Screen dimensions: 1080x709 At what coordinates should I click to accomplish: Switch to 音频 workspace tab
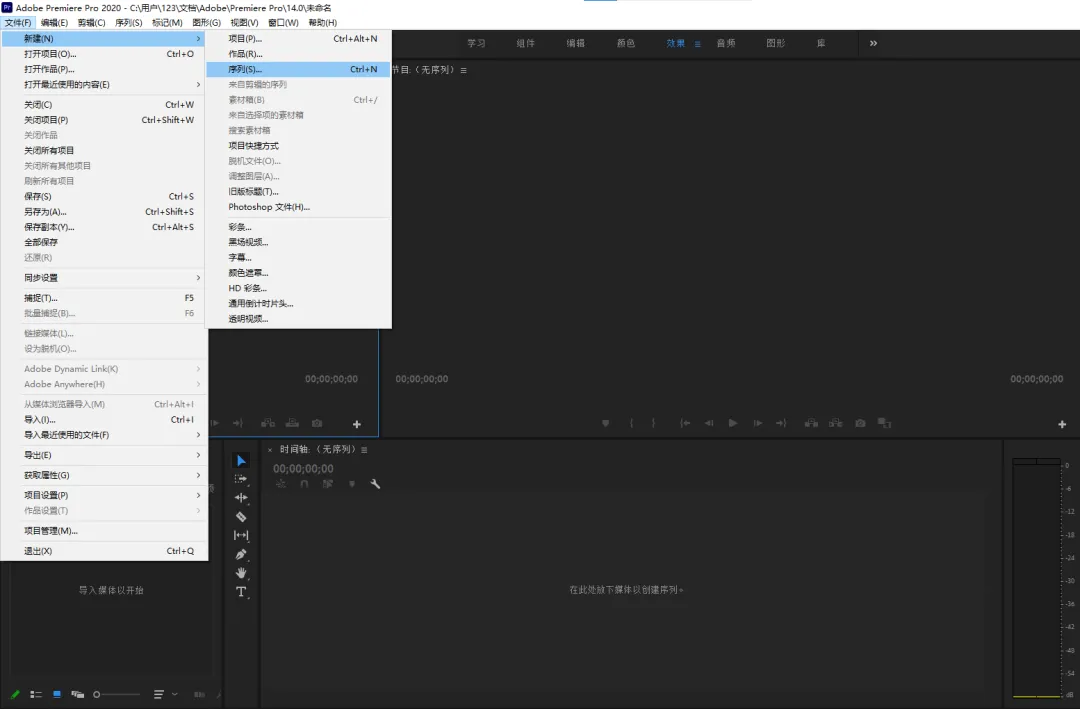point(726,43)
